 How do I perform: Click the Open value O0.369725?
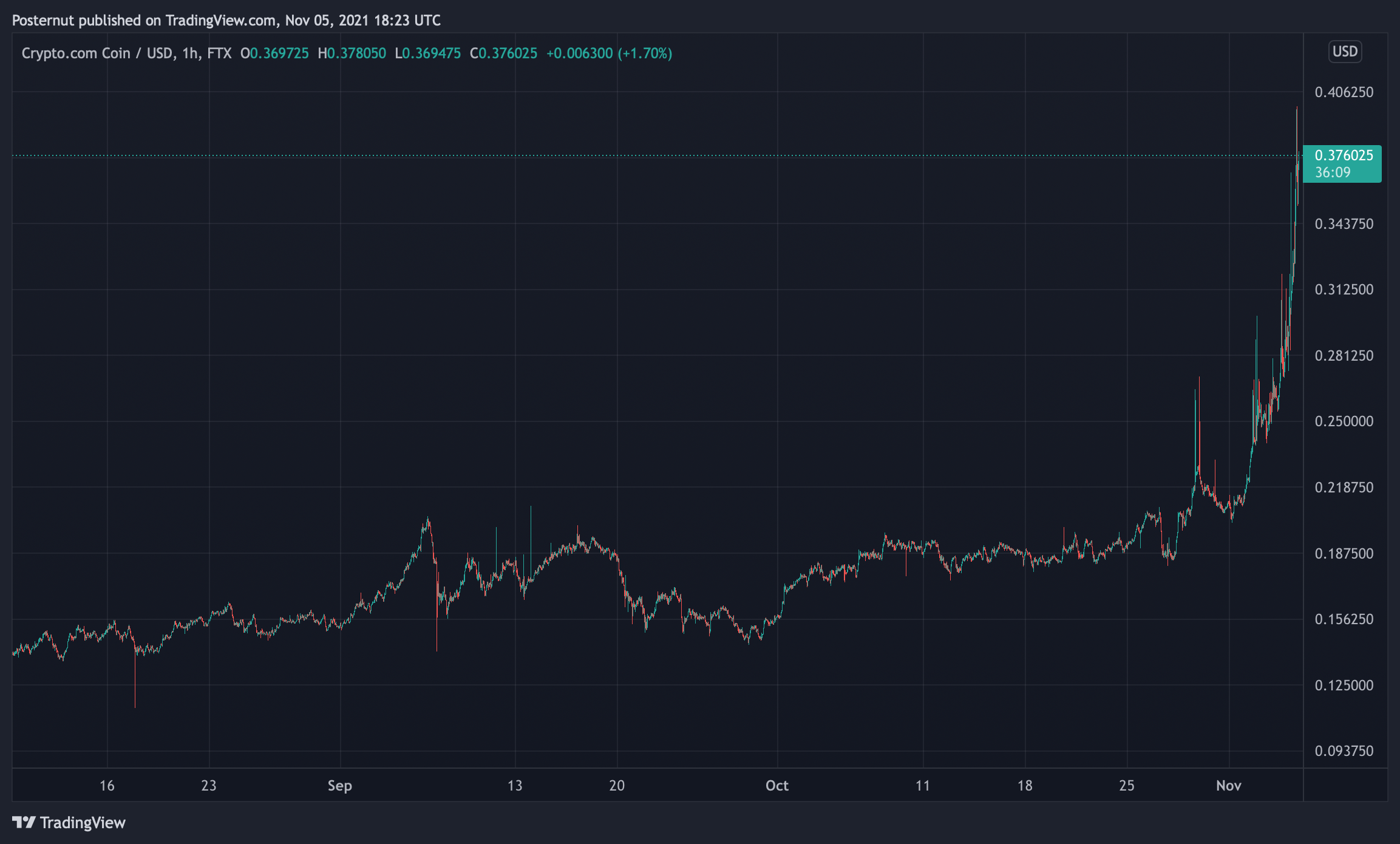point(274,53)
